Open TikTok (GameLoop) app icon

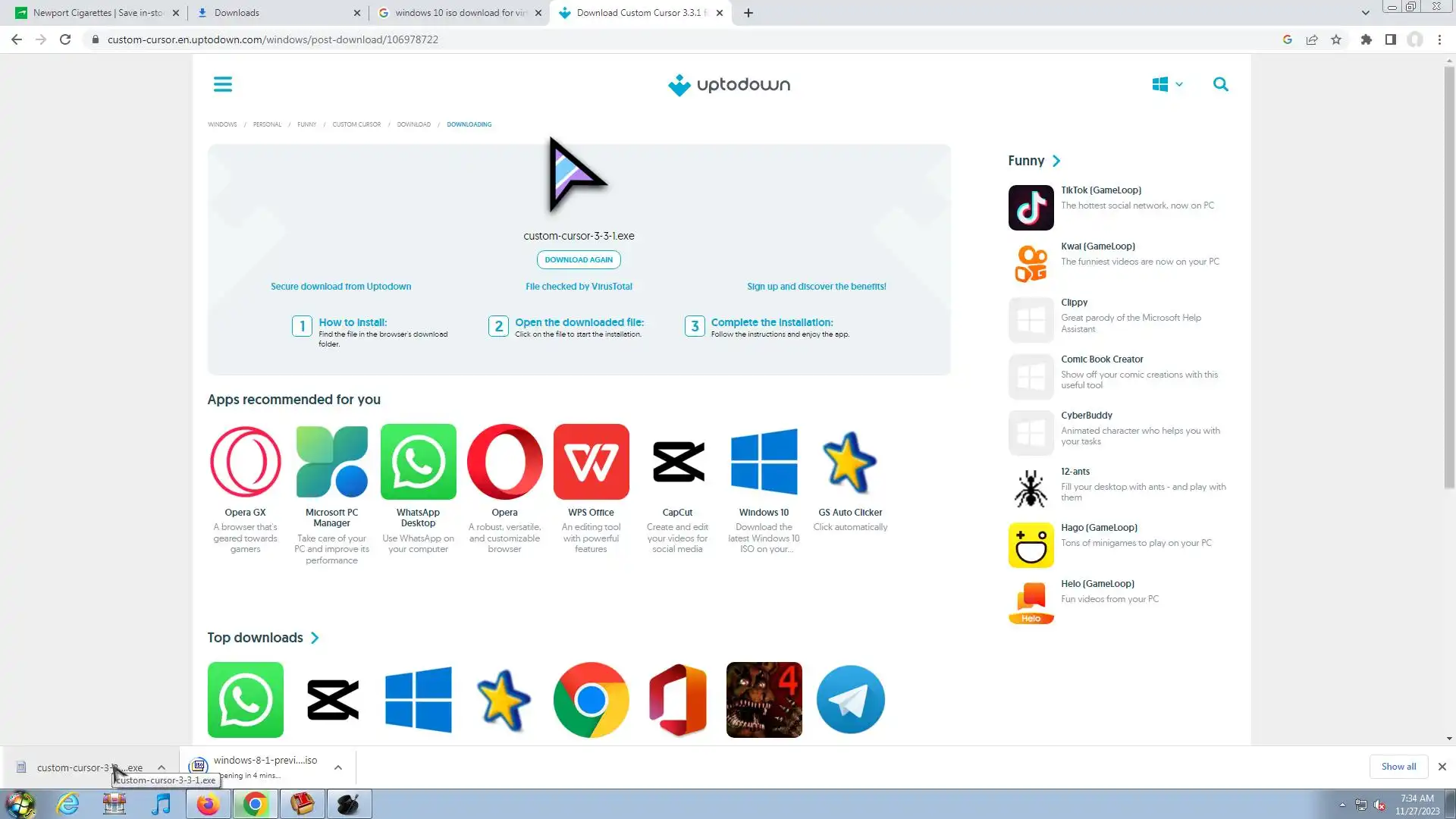click(x=1031, y=208)
